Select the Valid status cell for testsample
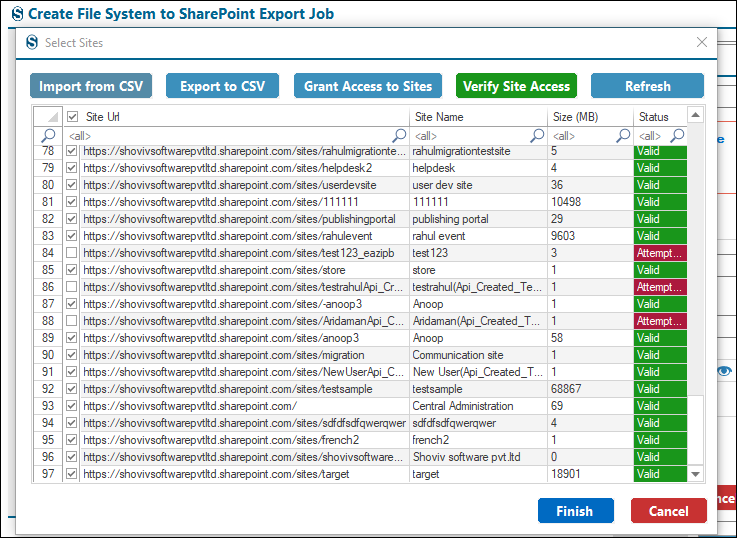Viewport: 737px width, 538px height. 660,389
